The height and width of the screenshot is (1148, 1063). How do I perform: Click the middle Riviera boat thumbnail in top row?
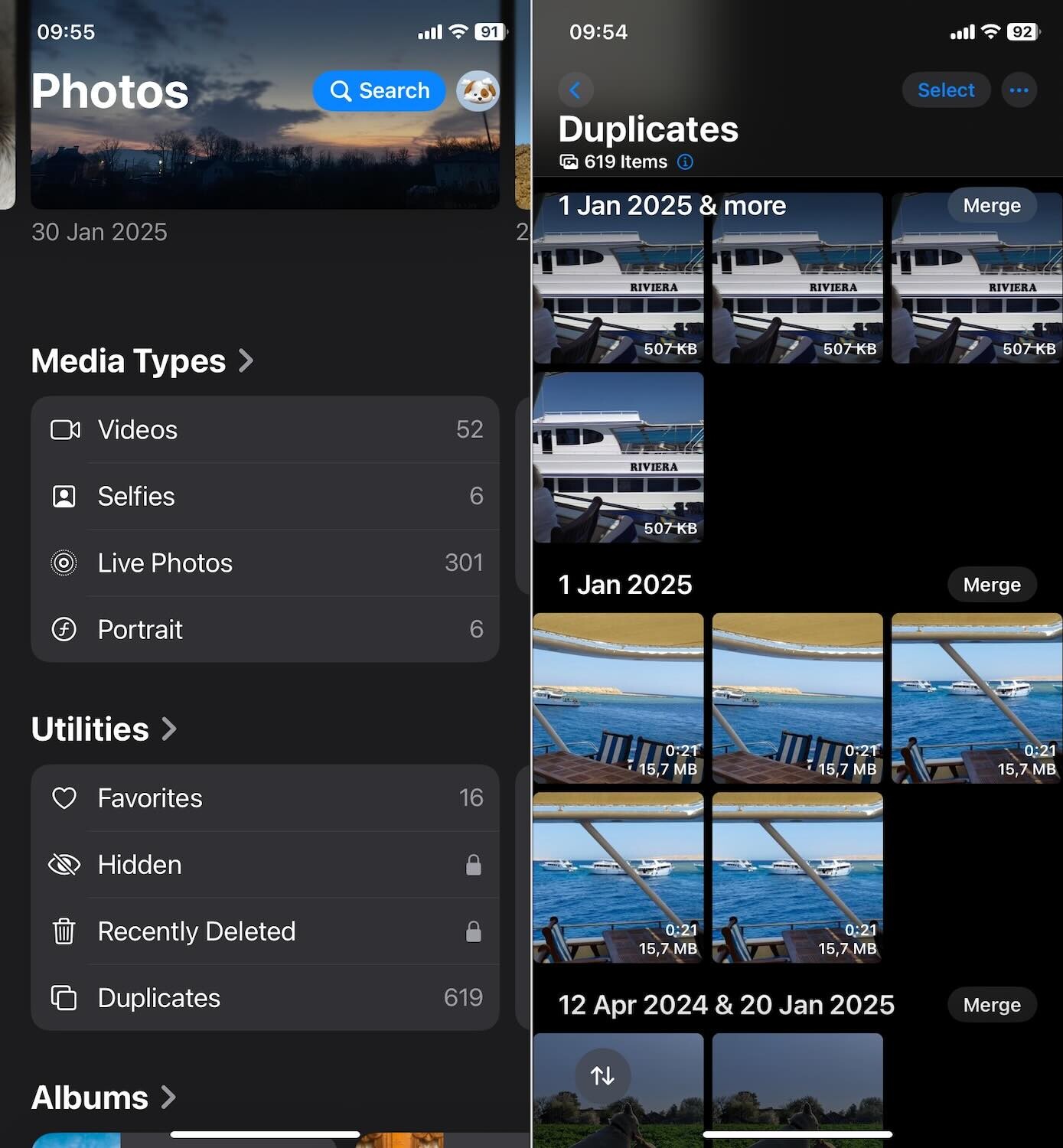[797, 278]
